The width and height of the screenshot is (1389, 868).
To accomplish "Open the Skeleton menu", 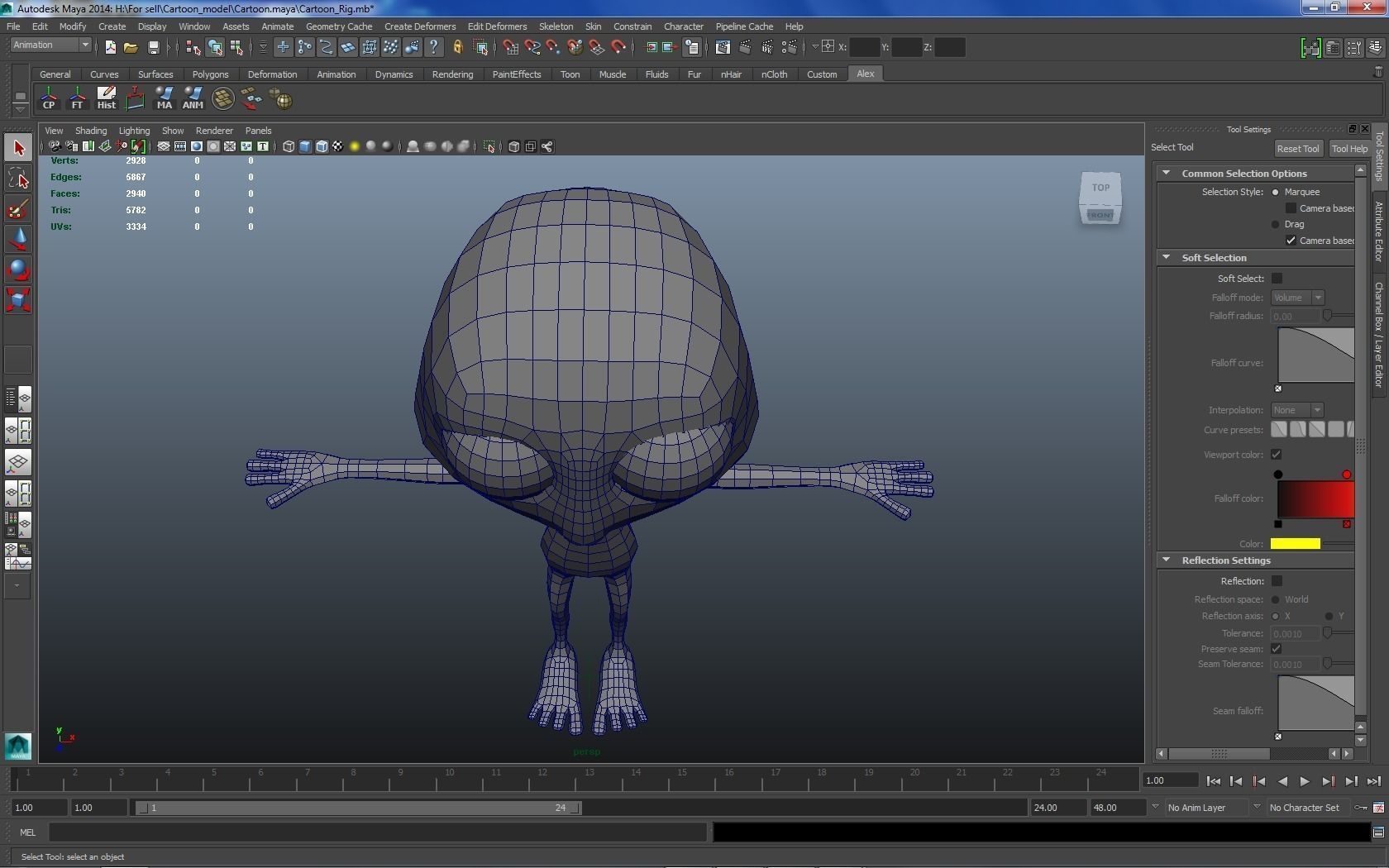I will coord(556,26).
